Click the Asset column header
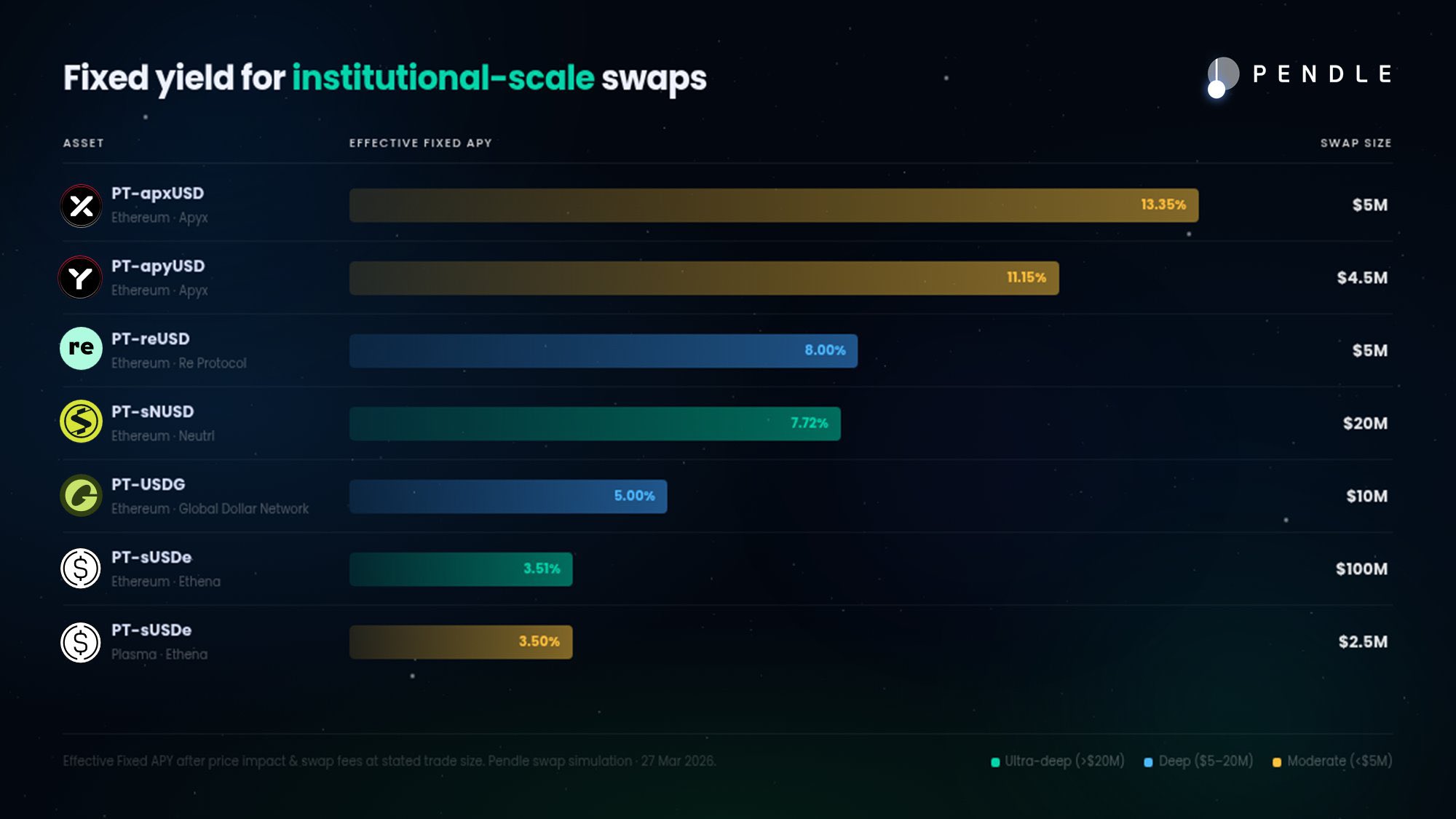Image resolution: width=1456 pixels, height=819 pixels. click(x=84, y=143)
